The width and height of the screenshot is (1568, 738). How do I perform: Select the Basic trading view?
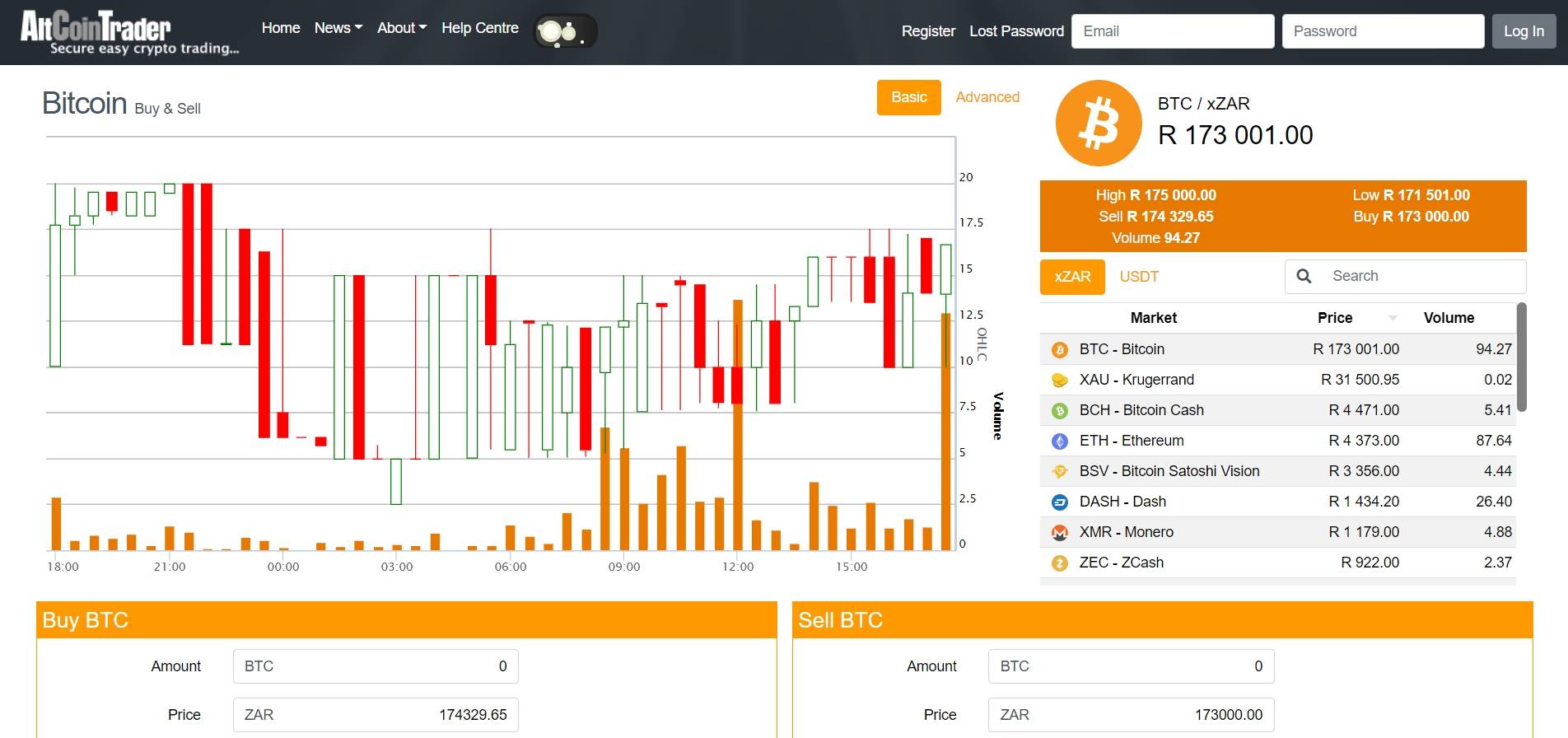tap(909, 97)
